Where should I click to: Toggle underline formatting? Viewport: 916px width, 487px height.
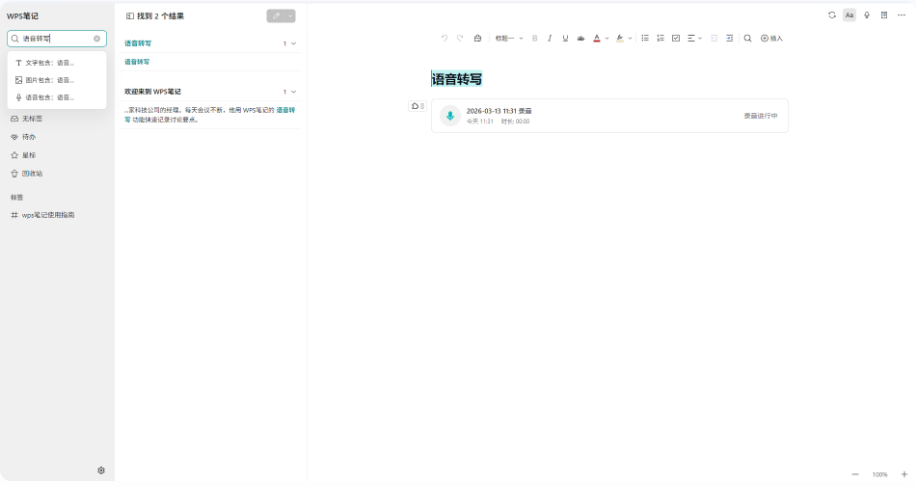(565, 38)
